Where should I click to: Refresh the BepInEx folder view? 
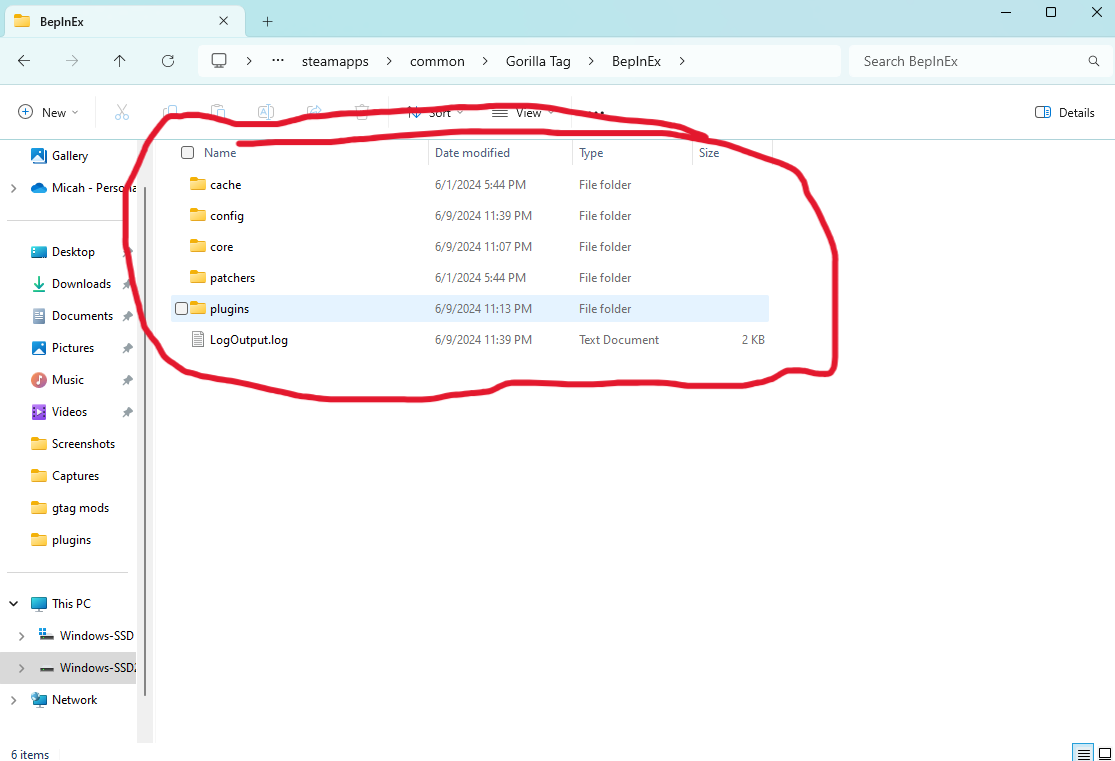tap(168, 61)
